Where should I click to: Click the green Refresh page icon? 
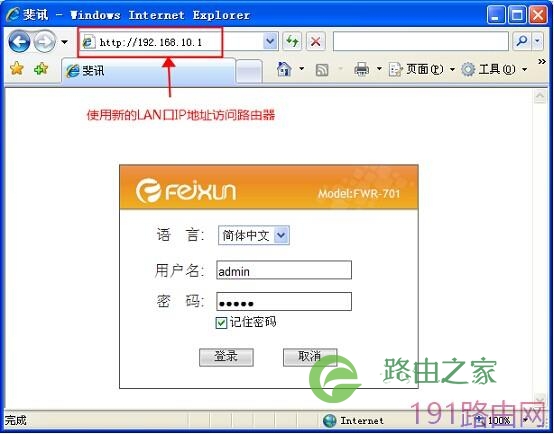(x=292, y=42)
